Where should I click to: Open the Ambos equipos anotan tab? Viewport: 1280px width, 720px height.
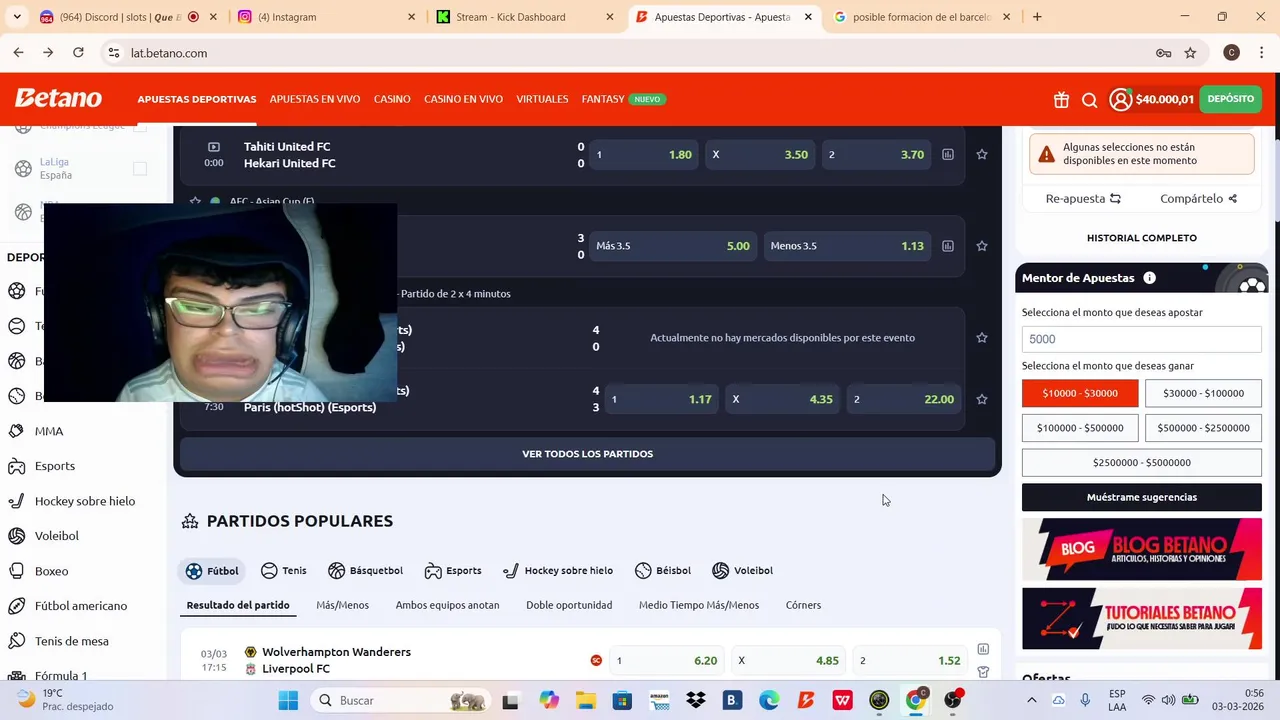[x=447, y=605]
